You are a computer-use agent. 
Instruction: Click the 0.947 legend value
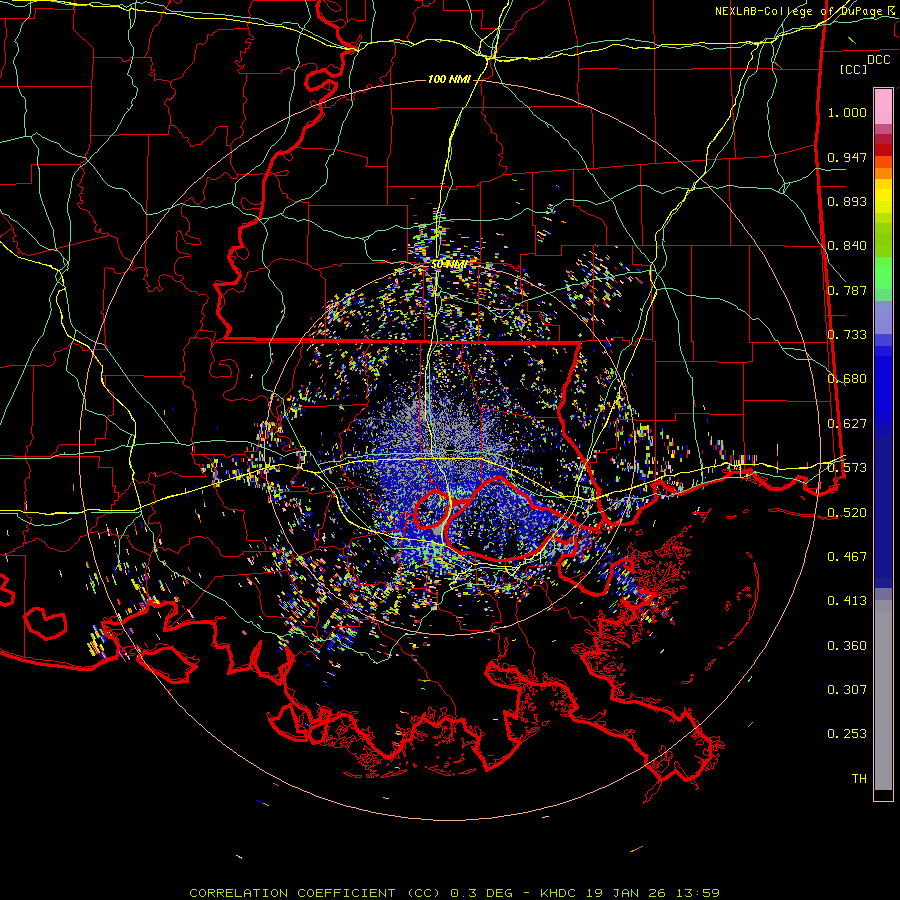[847, 157]
